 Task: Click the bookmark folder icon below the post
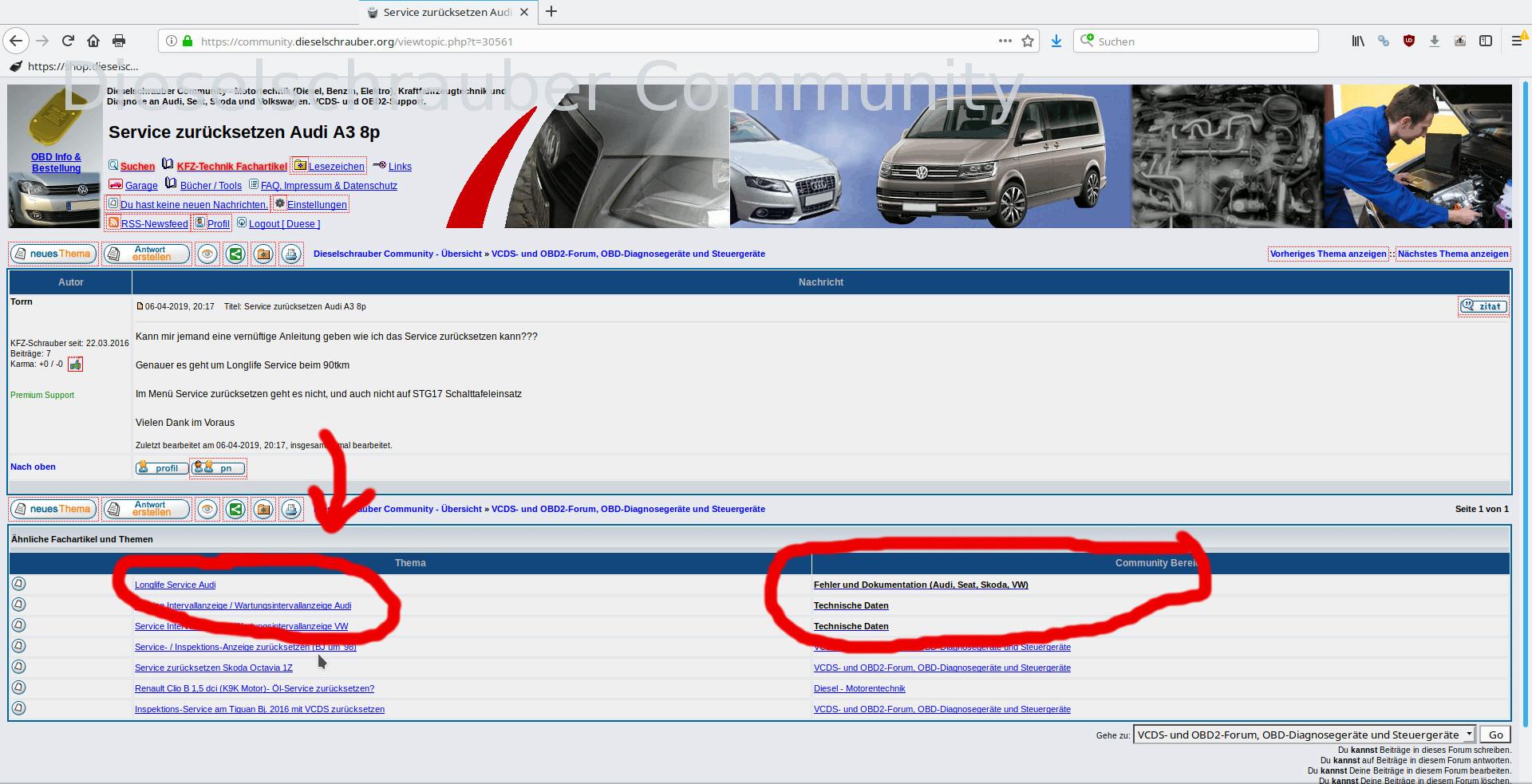[263, 509]
